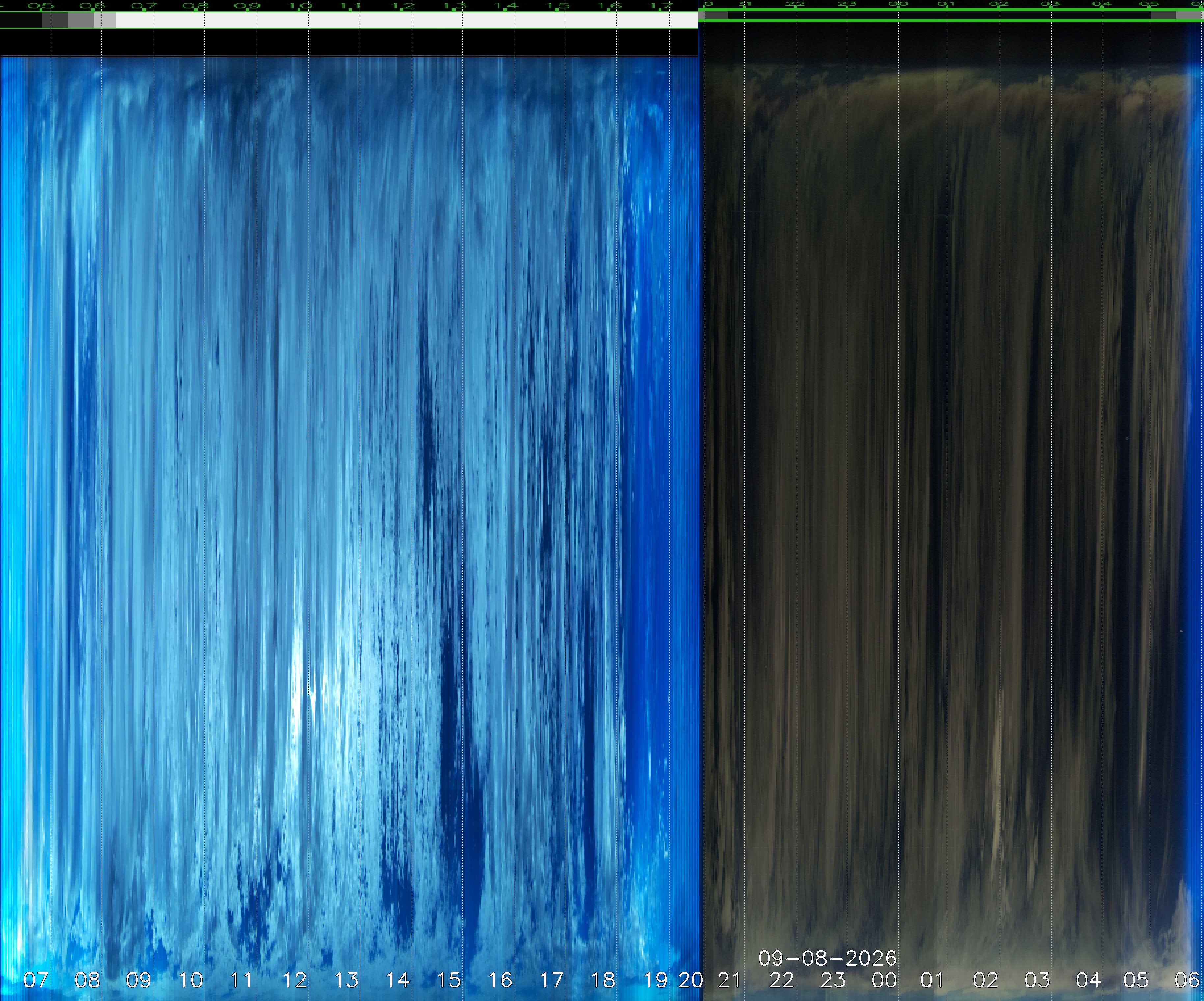This screenshot has width=1204, height=1001.
Task: Select the dark gray segment of the brightness bar
Action: tap(55, 20)
